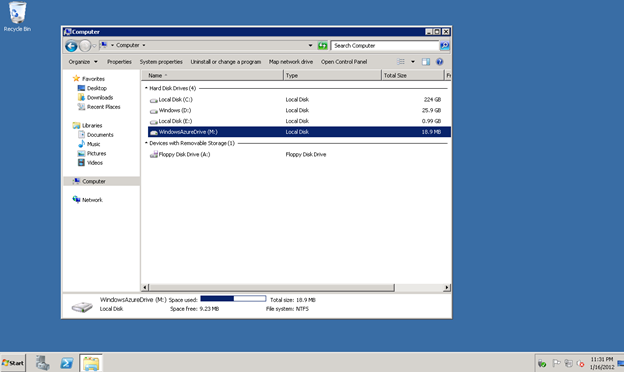Click Uninstall or change a program
The height and width of the screenshot is (372, 624).
coord(226,62)
